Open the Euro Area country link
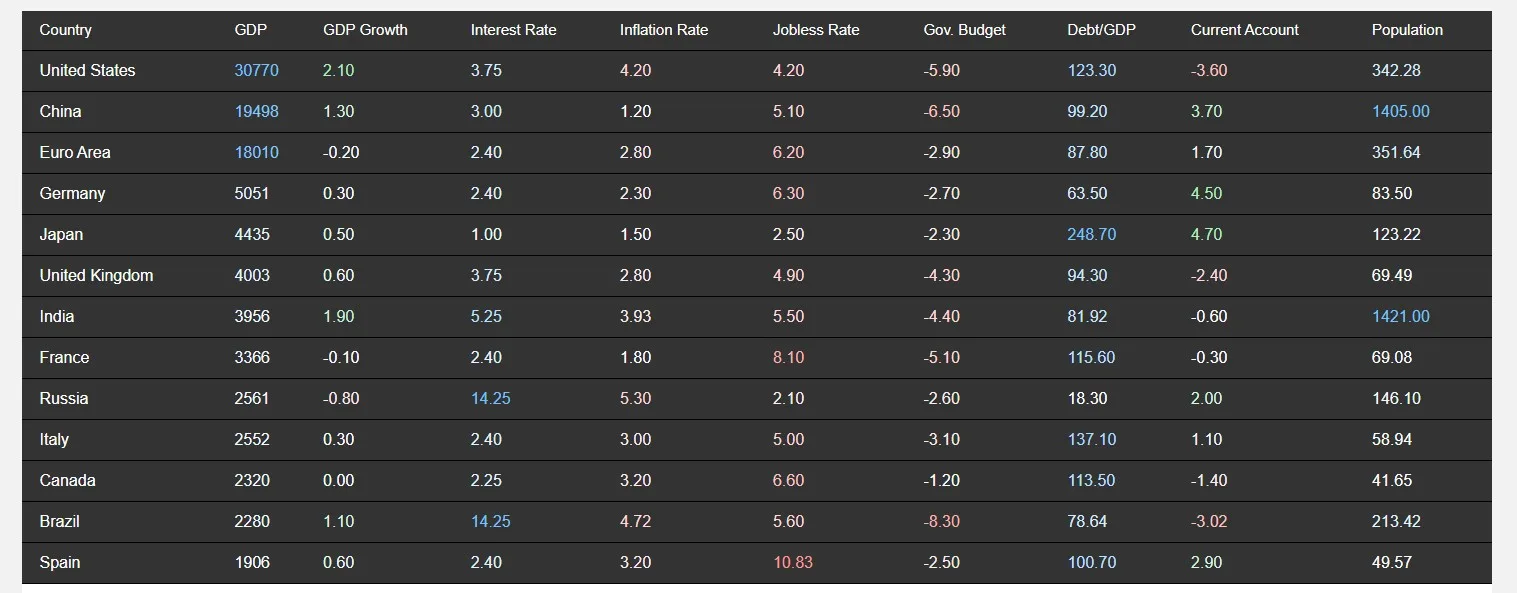Image resolution: width=1517 pixels, height=593 pixels. pos(75,152)
